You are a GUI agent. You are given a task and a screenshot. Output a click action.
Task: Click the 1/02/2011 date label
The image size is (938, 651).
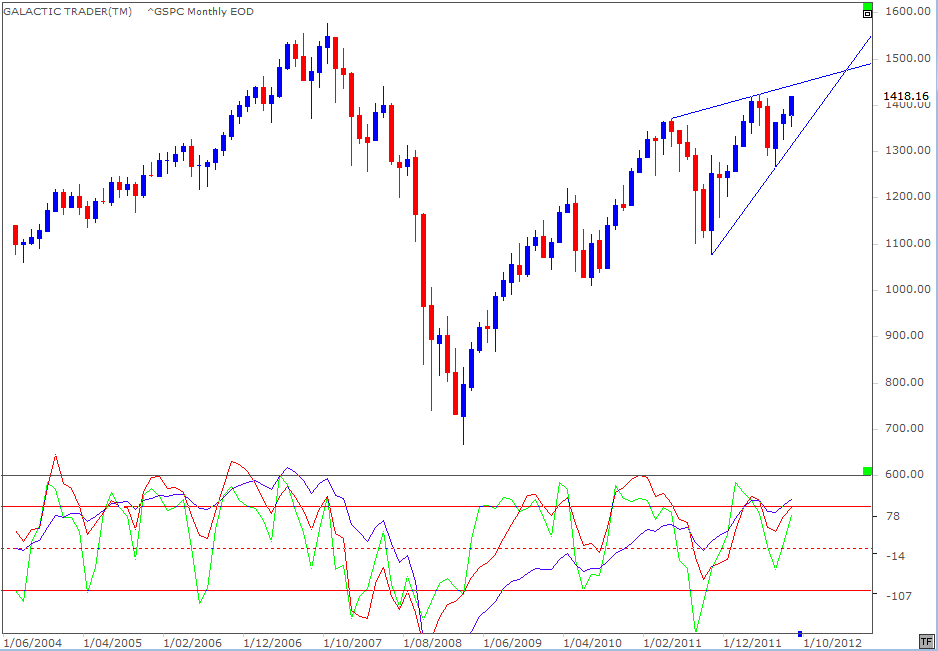(x=672, y=643)
